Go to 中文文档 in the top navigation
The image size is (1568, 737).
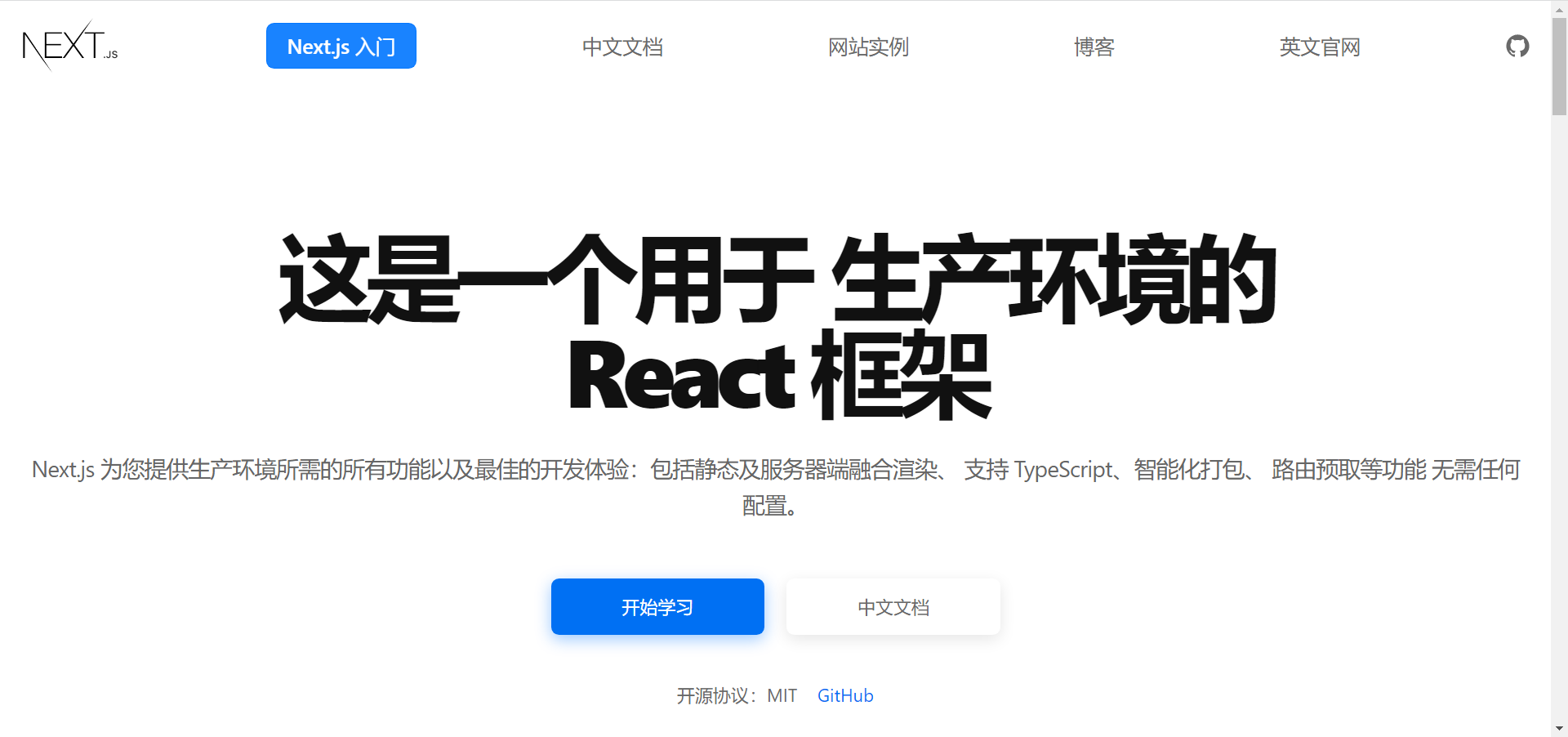pos(622,47)
